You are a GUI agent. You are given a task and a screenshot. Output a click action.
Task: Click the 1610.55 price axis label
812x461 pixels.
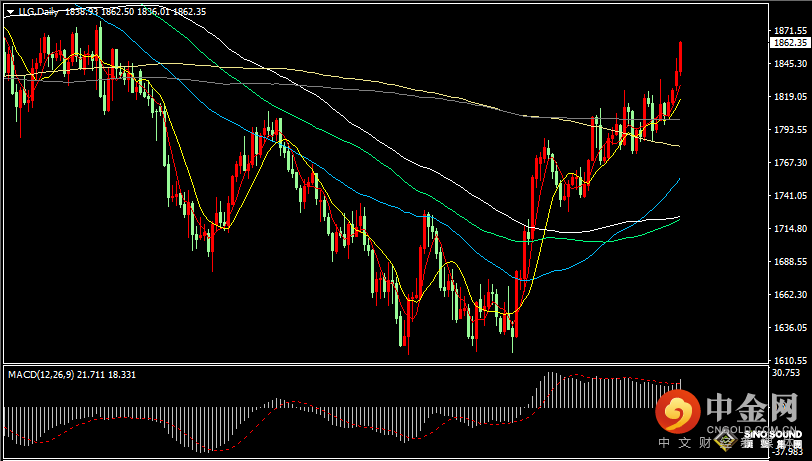789,360
